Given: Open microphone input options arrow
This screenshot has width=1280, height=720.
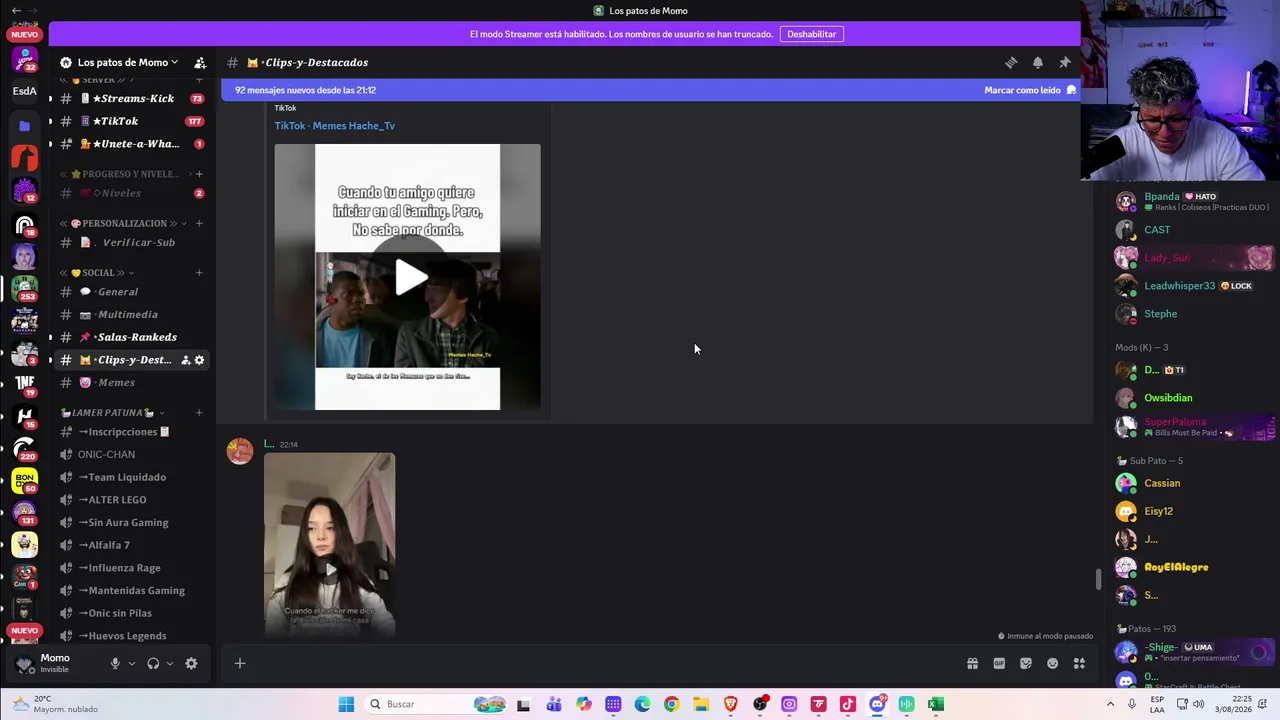Looking at the screenshot, I should [x=131, y=663].
